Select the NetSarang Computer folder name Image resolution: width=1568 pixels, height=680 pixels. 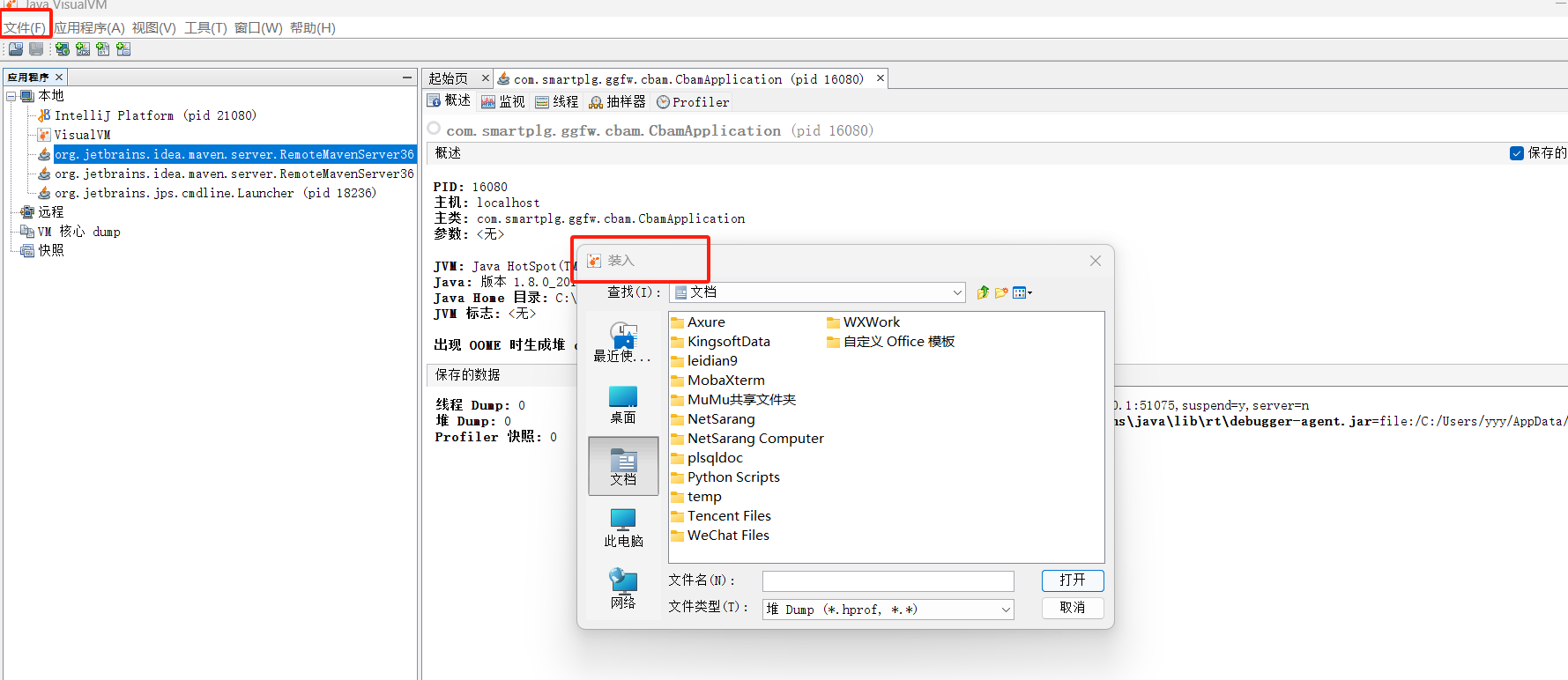click(x=755, y=439)
